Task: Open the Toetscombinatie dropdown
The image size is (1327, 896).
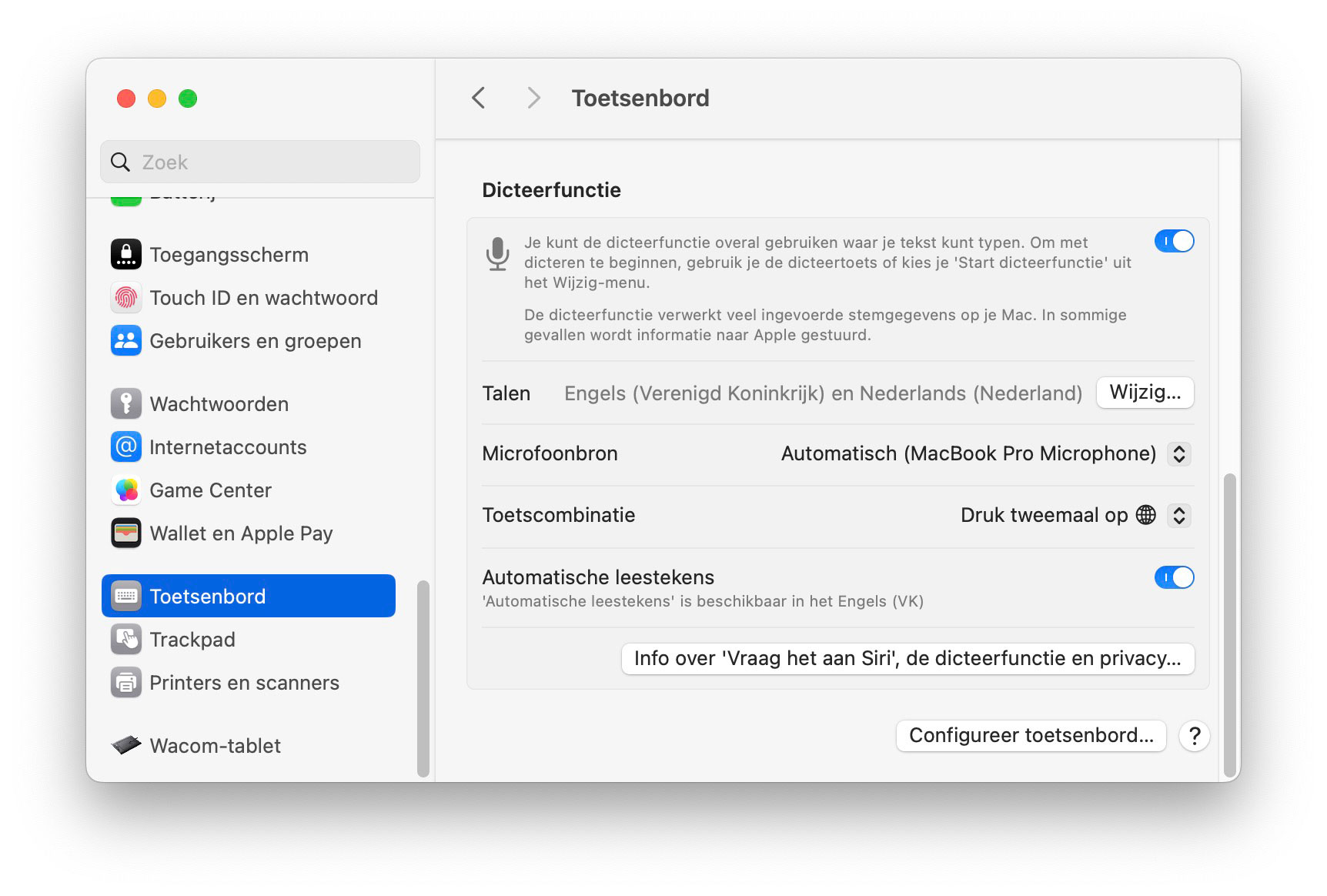Action: [x=1178, y=515]
